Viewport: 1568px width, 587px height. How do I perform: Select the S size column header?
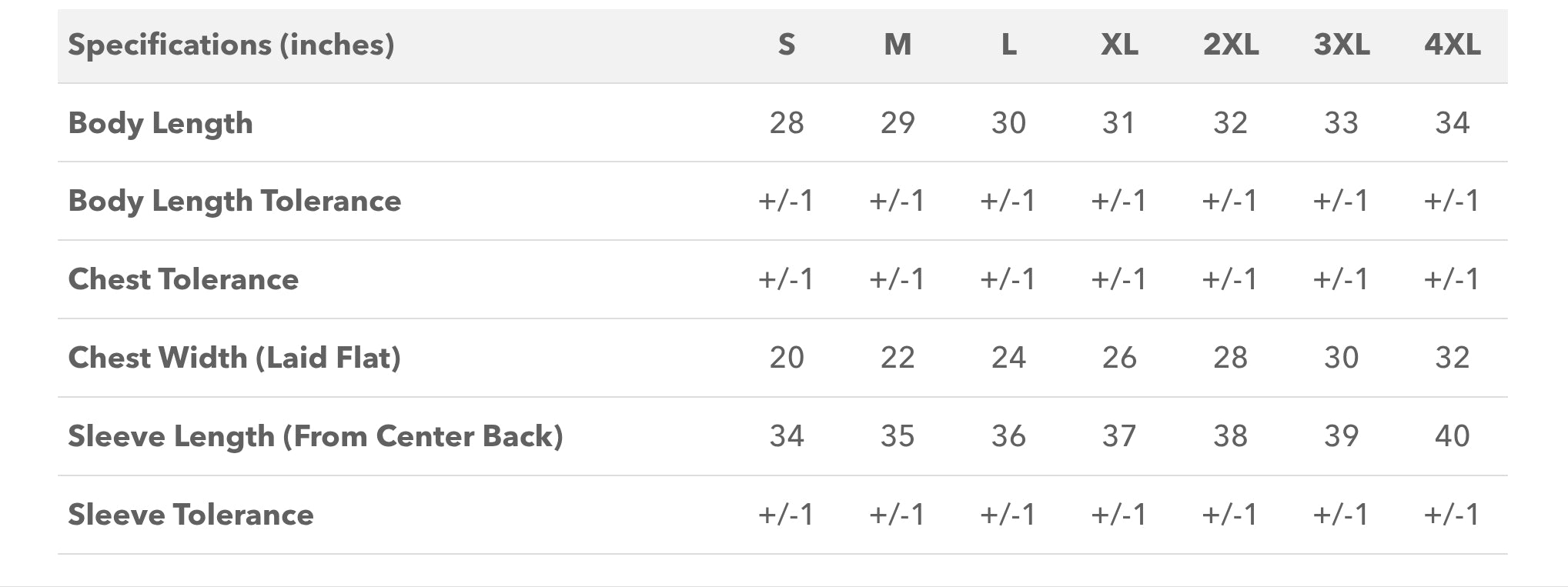(786, 45)
